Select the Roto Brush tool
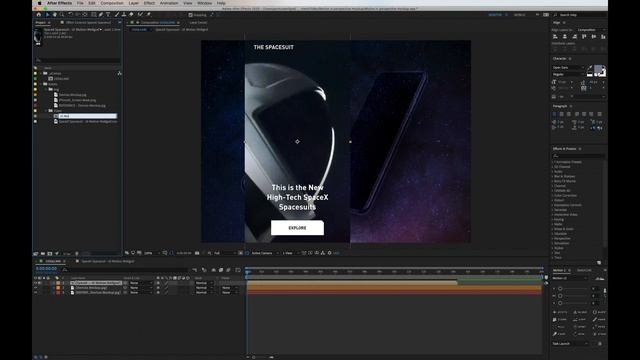640x360 pixels. pyautogui.click(x=140, y=15)
